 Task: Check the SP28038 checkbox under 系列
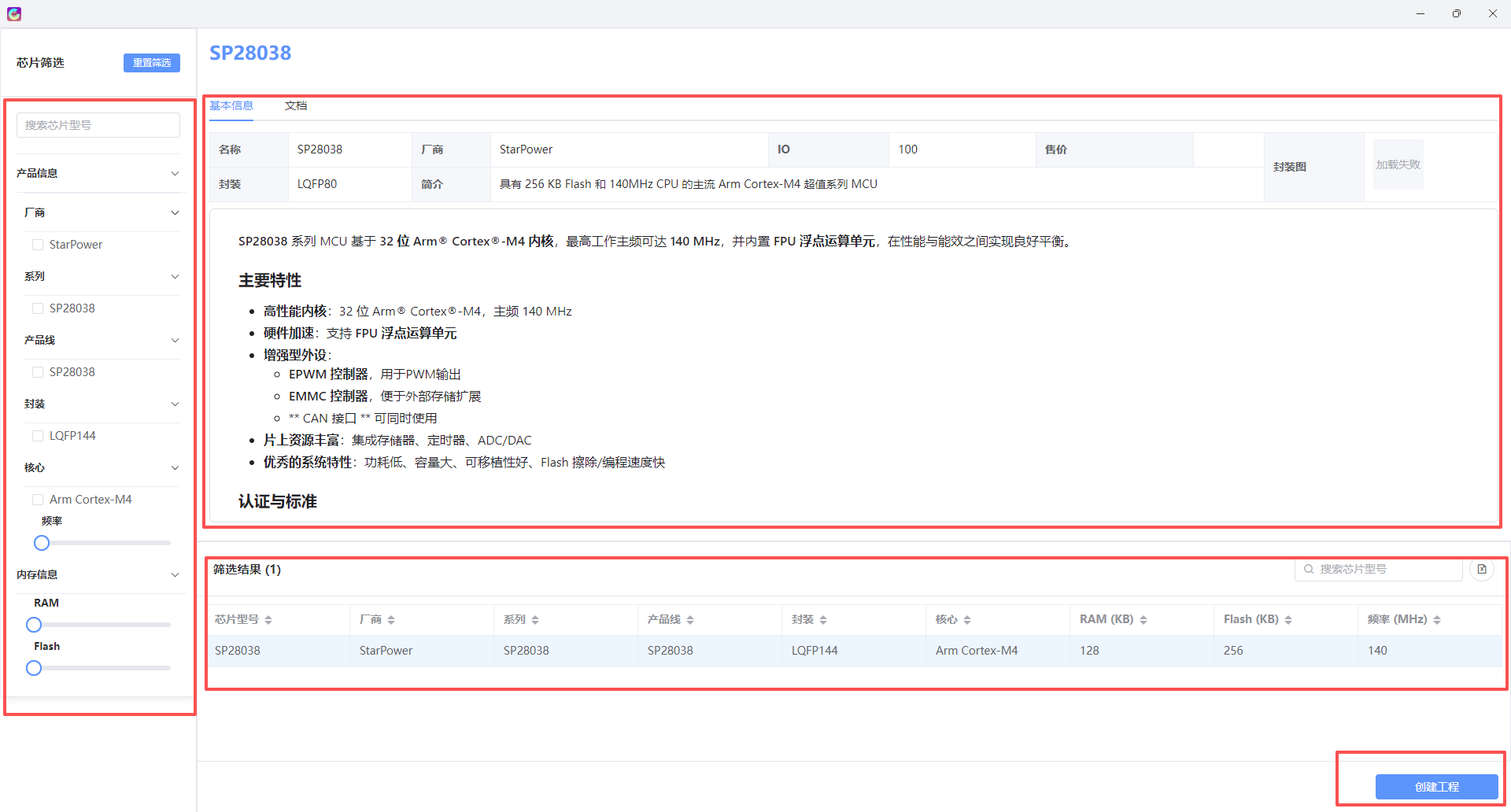coord(38,308)
